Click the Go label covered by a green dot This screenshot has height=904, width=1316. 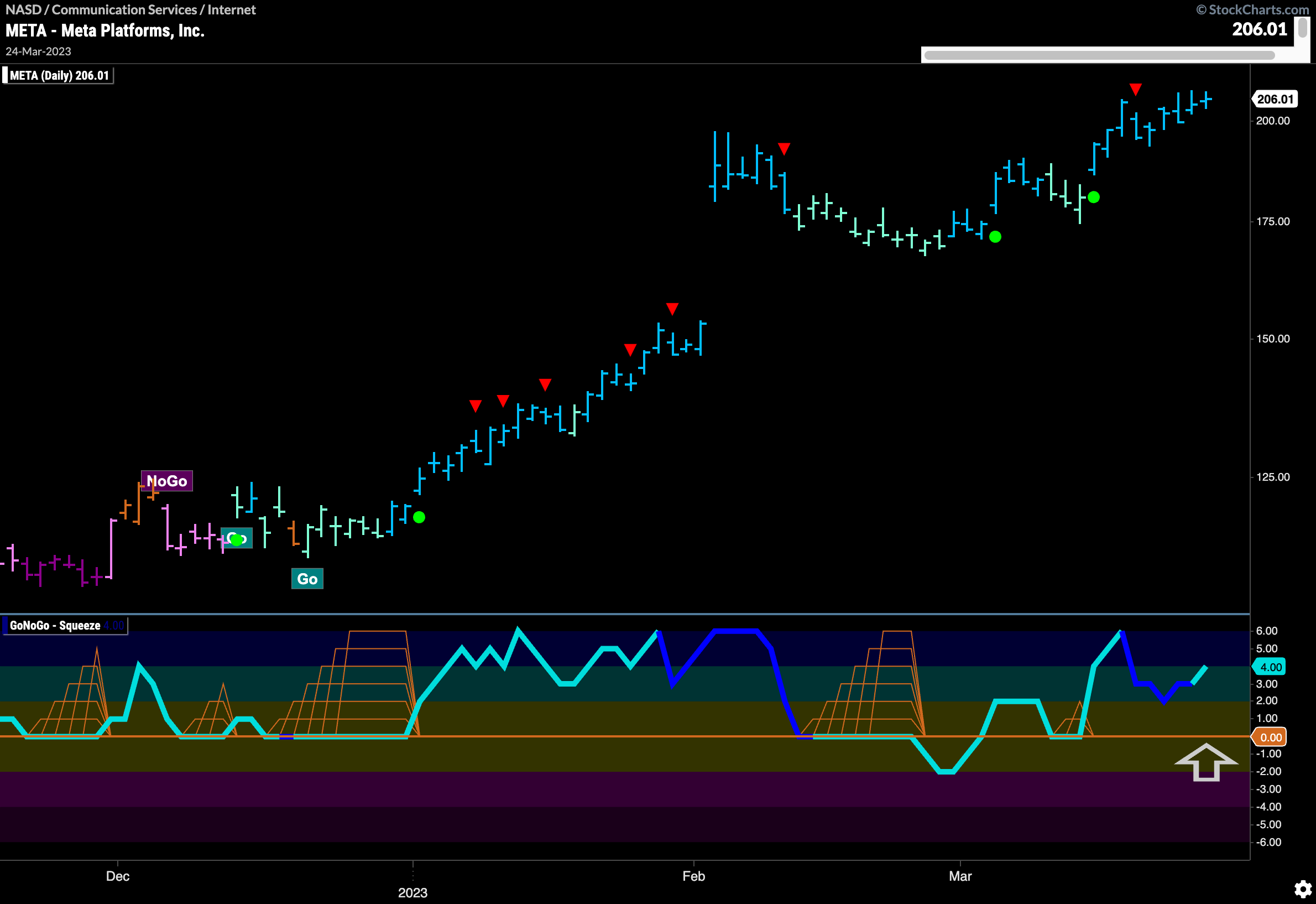[x=237, y=538]
